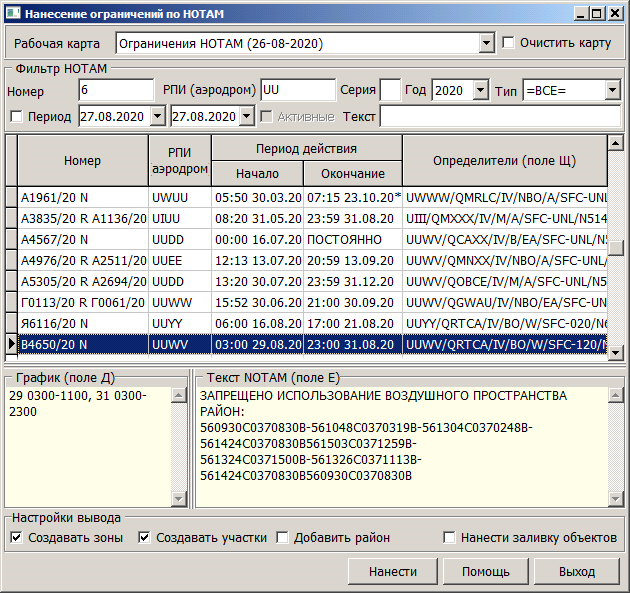
Task: Expand the Год dropdown list
Action: (480, 91)
